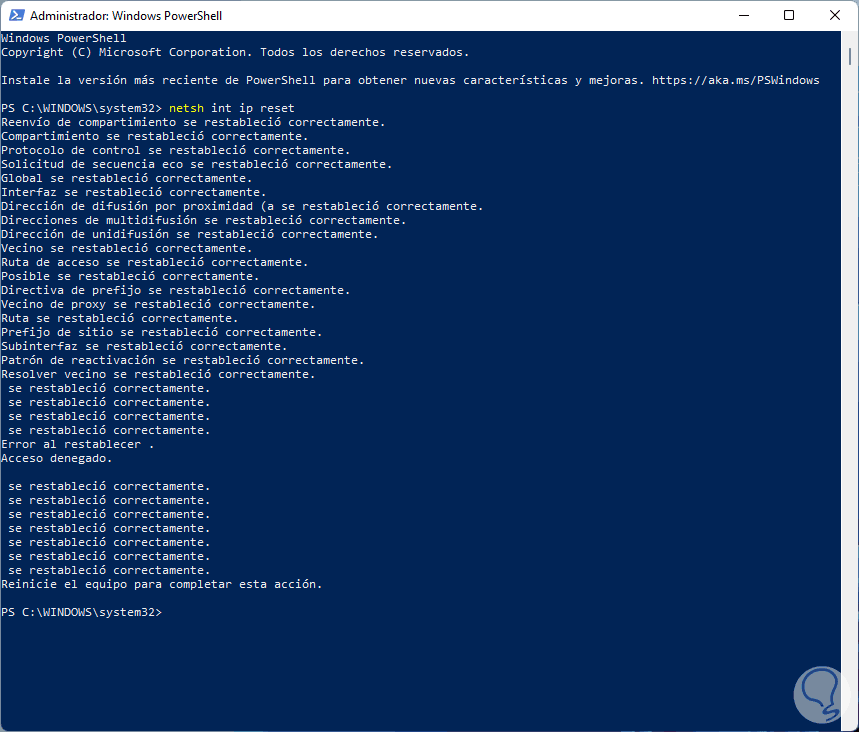This screenshot has width=859, height=732.
Task: Click 'Posible se restableció correctamente' line
Action: click(130, 276)
